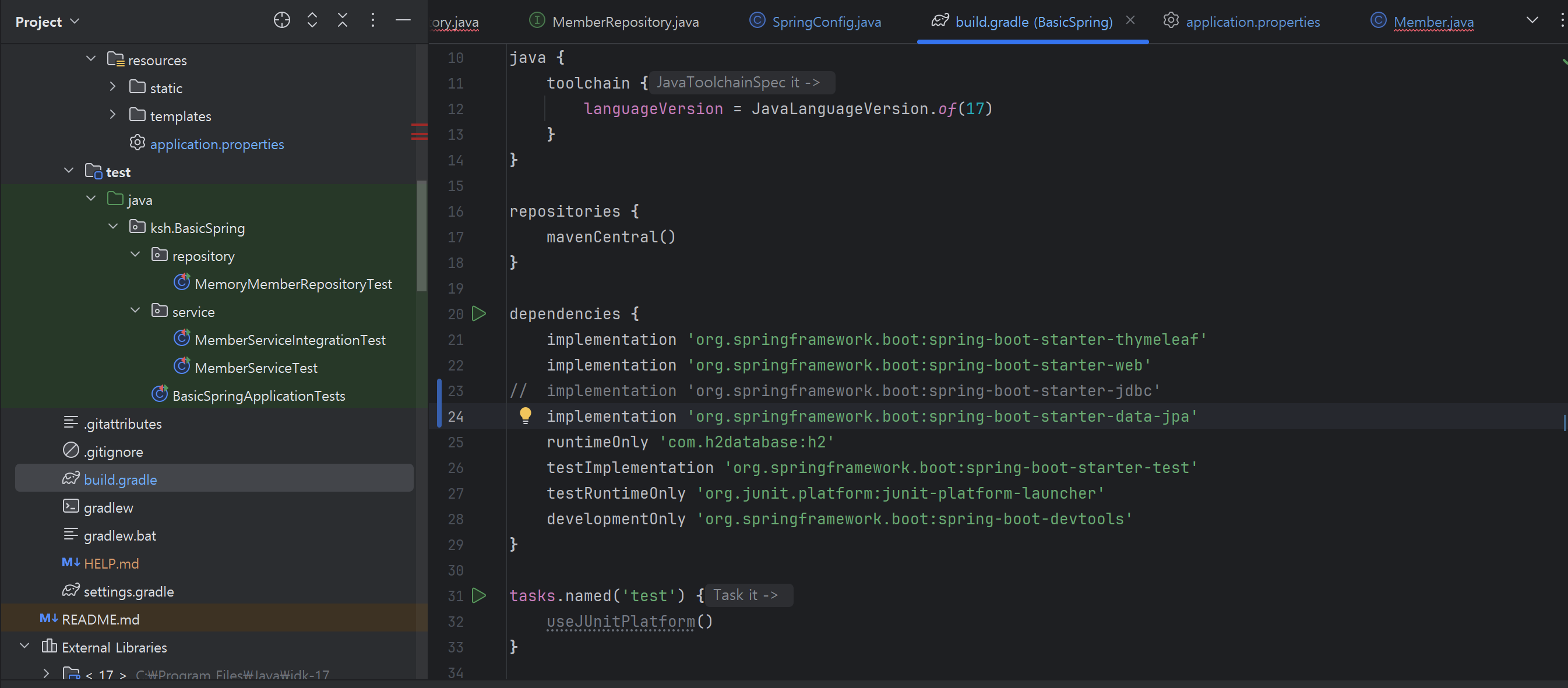1568x688 pixels.
Task: Run the dependencies block via gutter arrow on line 20
Action: point(479,314)
